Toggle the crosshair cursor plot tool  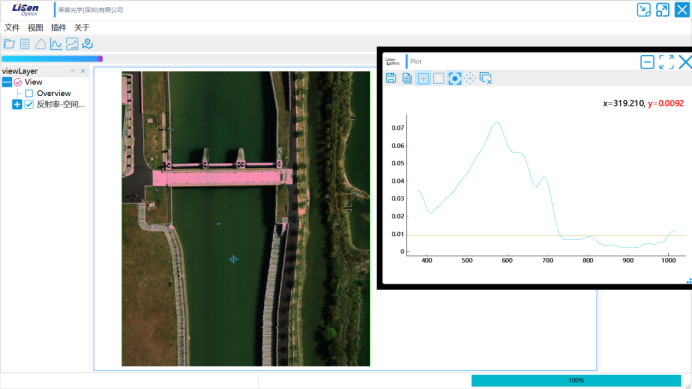click(x=423, y=78)
